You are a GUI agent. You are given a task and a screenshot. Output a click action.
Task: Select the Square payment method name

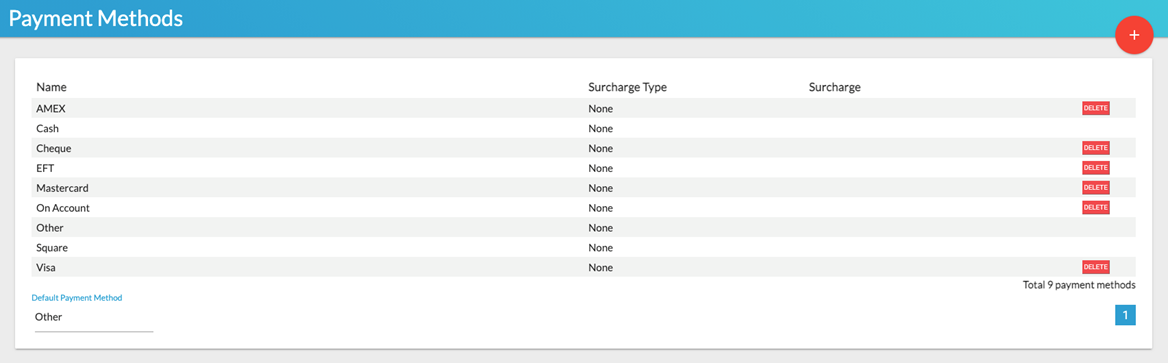pos(52,247)
